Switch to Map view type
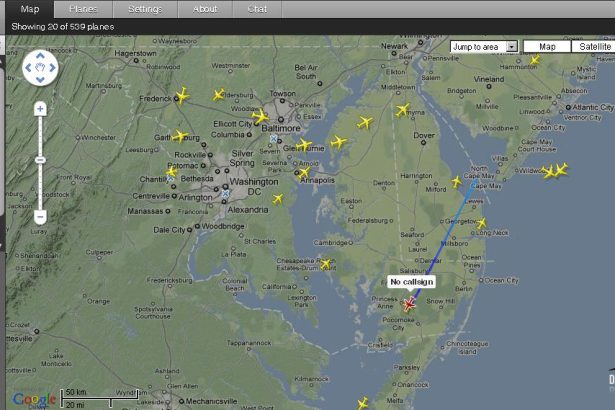The image size is (615, 410). (547, 47)
